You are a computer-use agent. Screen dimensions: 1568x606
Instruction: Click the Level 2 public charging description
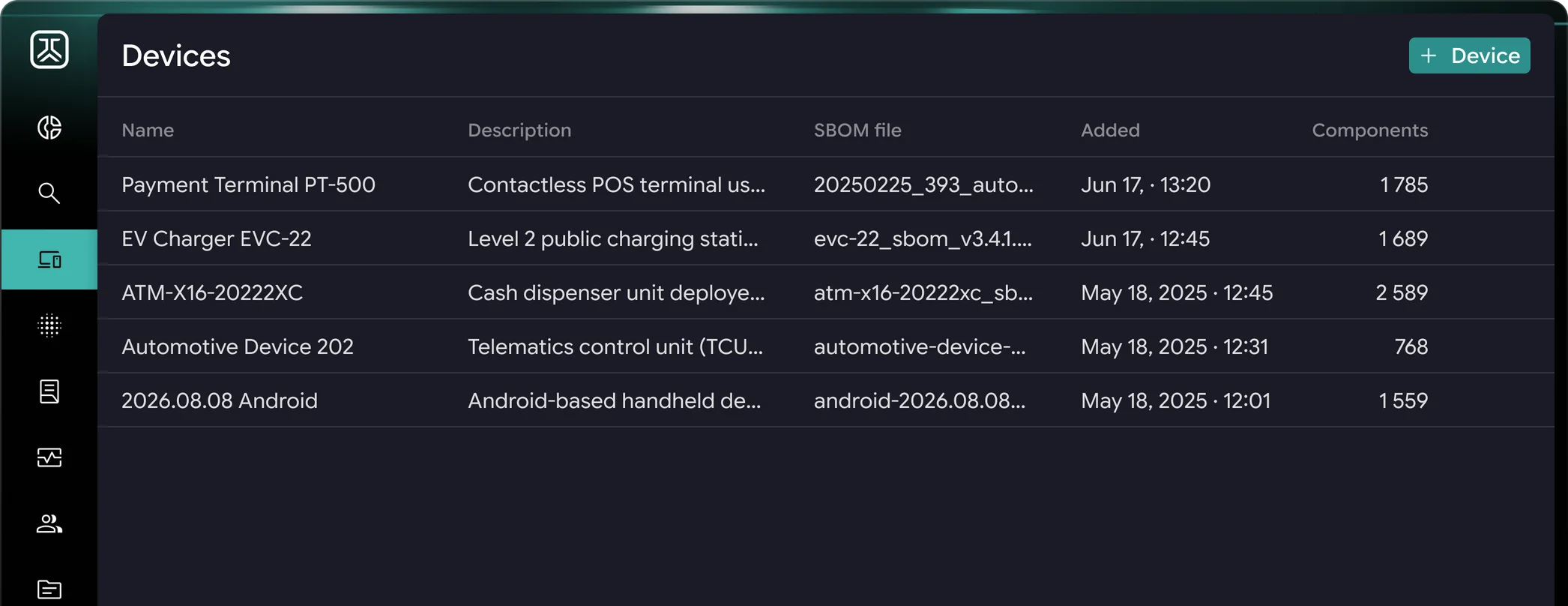[x=613, y=238]
